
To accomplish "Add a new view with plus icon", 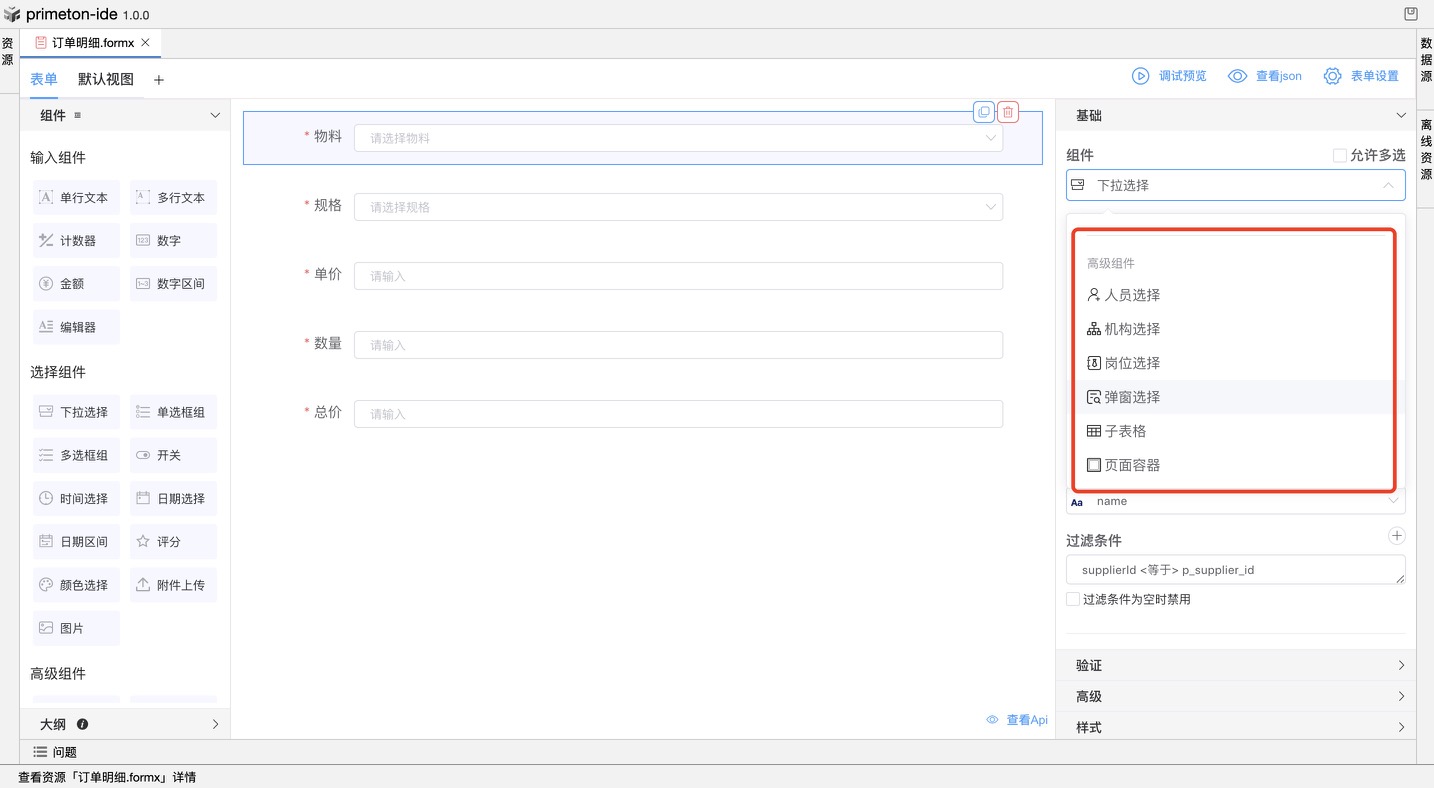I will click(x=159, y=80).
